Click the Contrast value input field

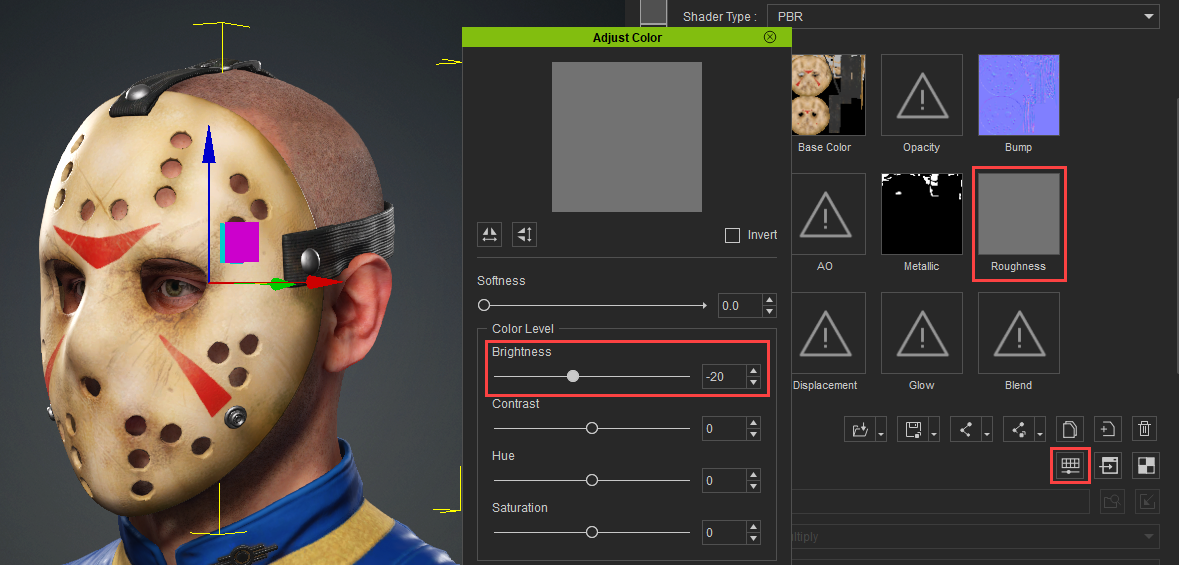pos(723,429)
